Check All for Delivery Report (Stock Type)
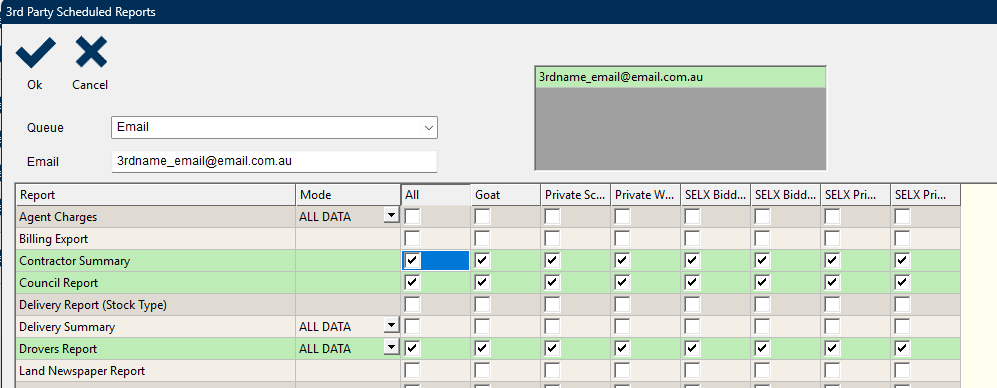Viewport: 997px width, 388px height. 413,305
